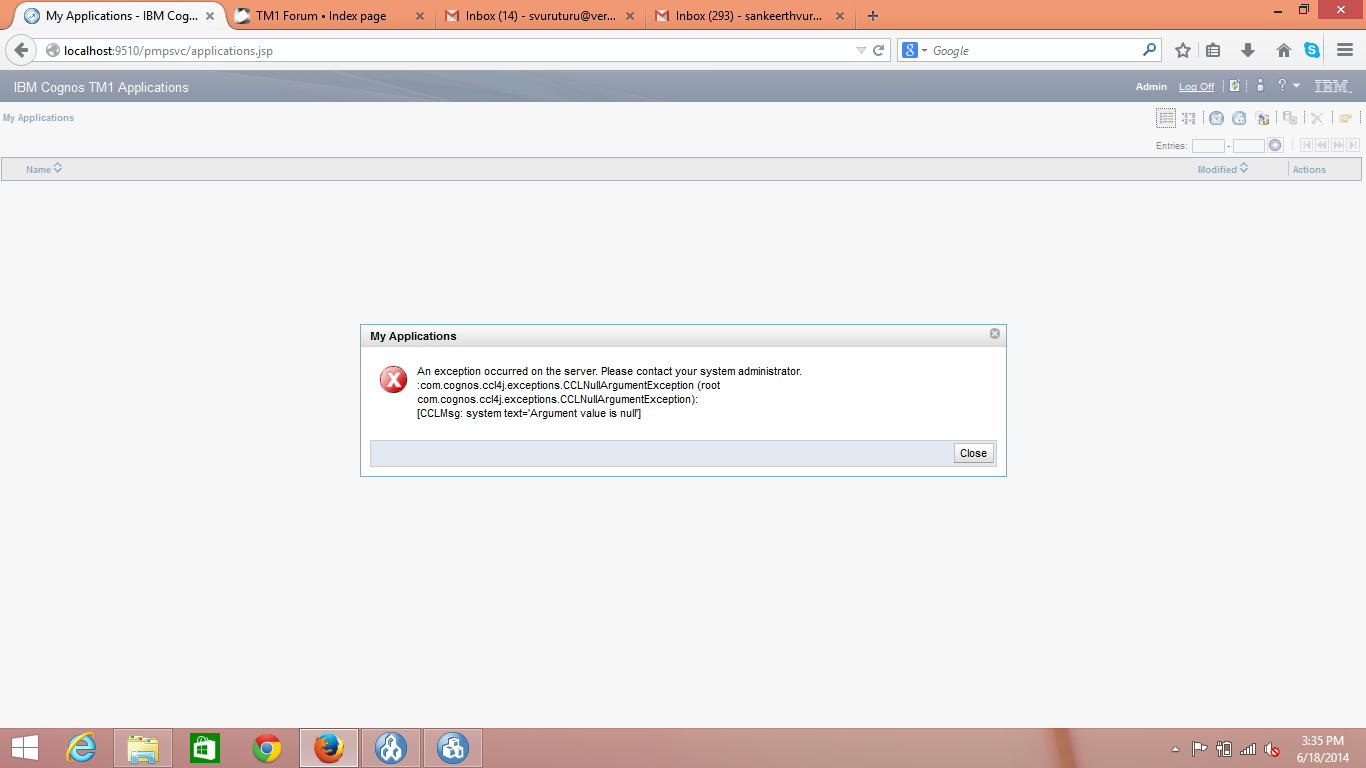
Task: Go to first page of entries
Action: pos(1306,145)
